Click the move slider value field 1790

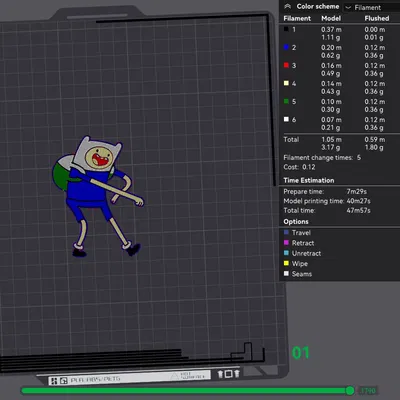368,390
